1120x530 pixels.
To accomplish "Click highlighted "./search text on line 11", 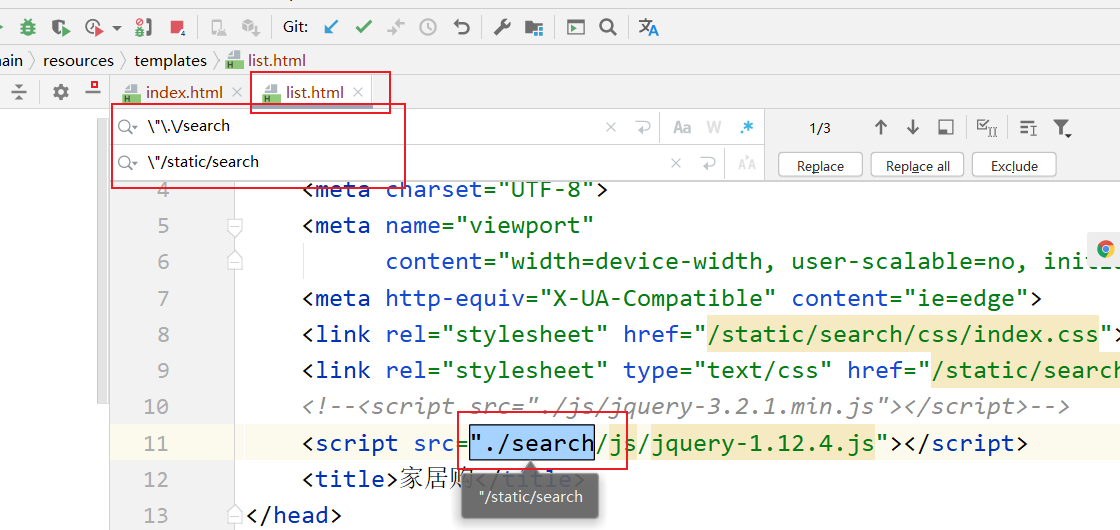I will 532,443.
